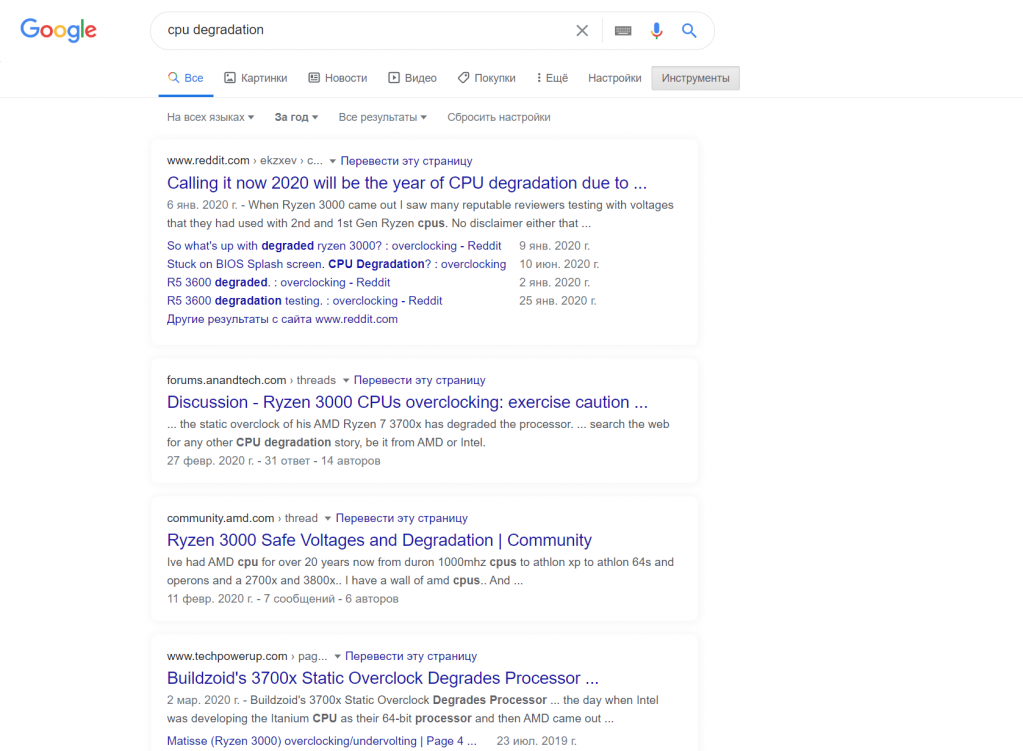Click the 'forums.anandtech.com › threads' URL text
Image resolution: width=1023 pixels, height=751 pixels.
coord(251,380)
